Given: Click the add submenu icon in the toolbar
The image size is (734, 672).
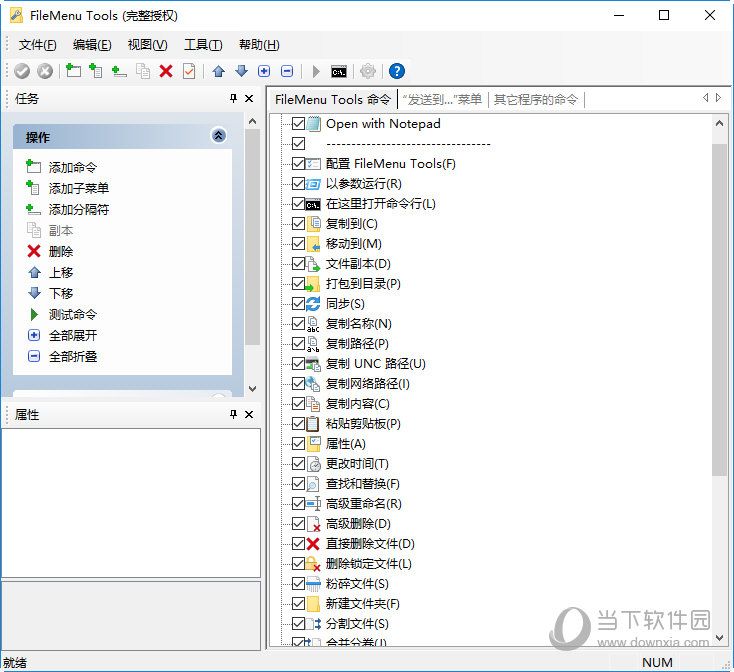Looking at the screenshot, I should 96,71.
